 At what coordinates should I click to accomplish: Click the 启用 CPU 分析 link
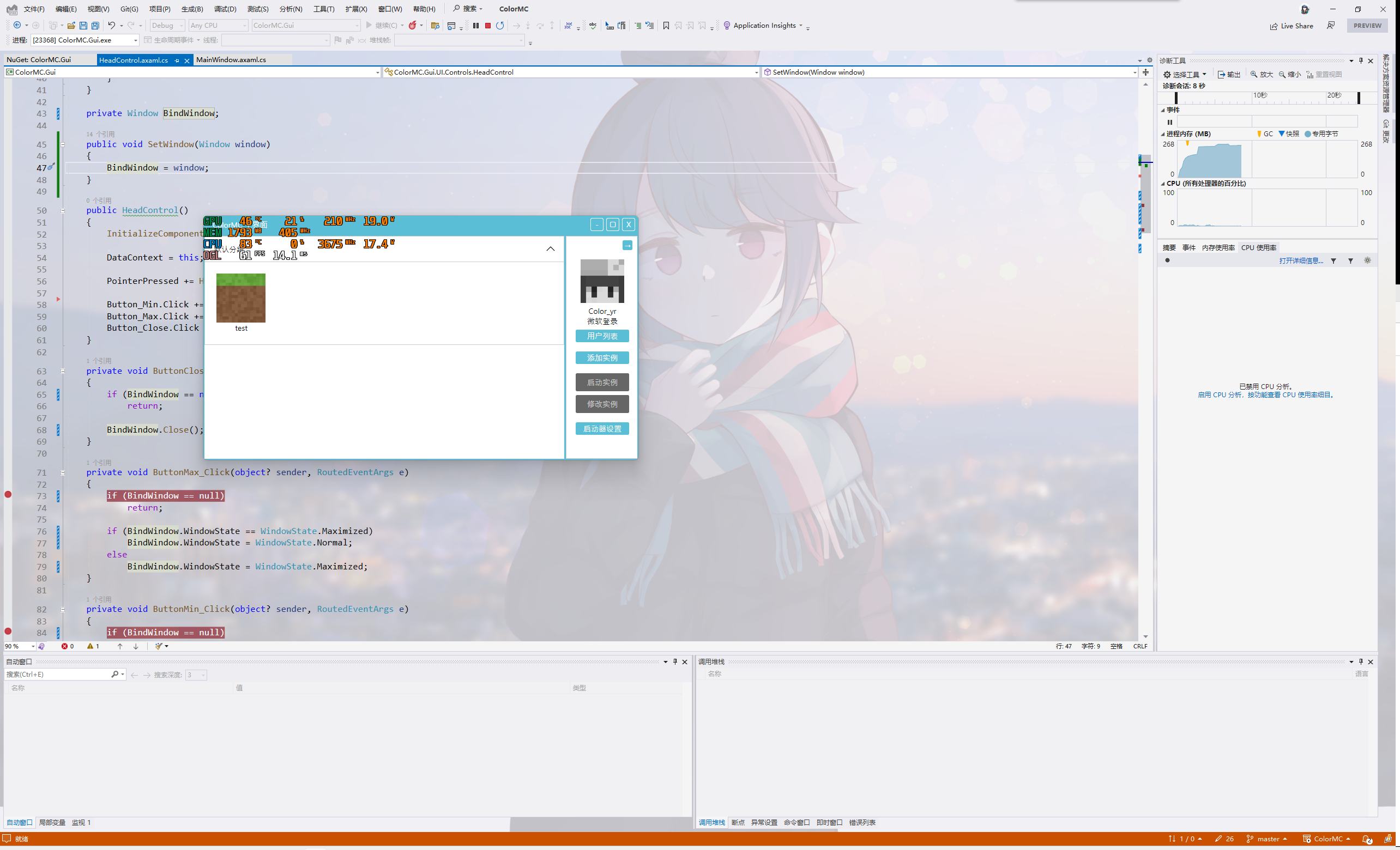click(1220, 395)
